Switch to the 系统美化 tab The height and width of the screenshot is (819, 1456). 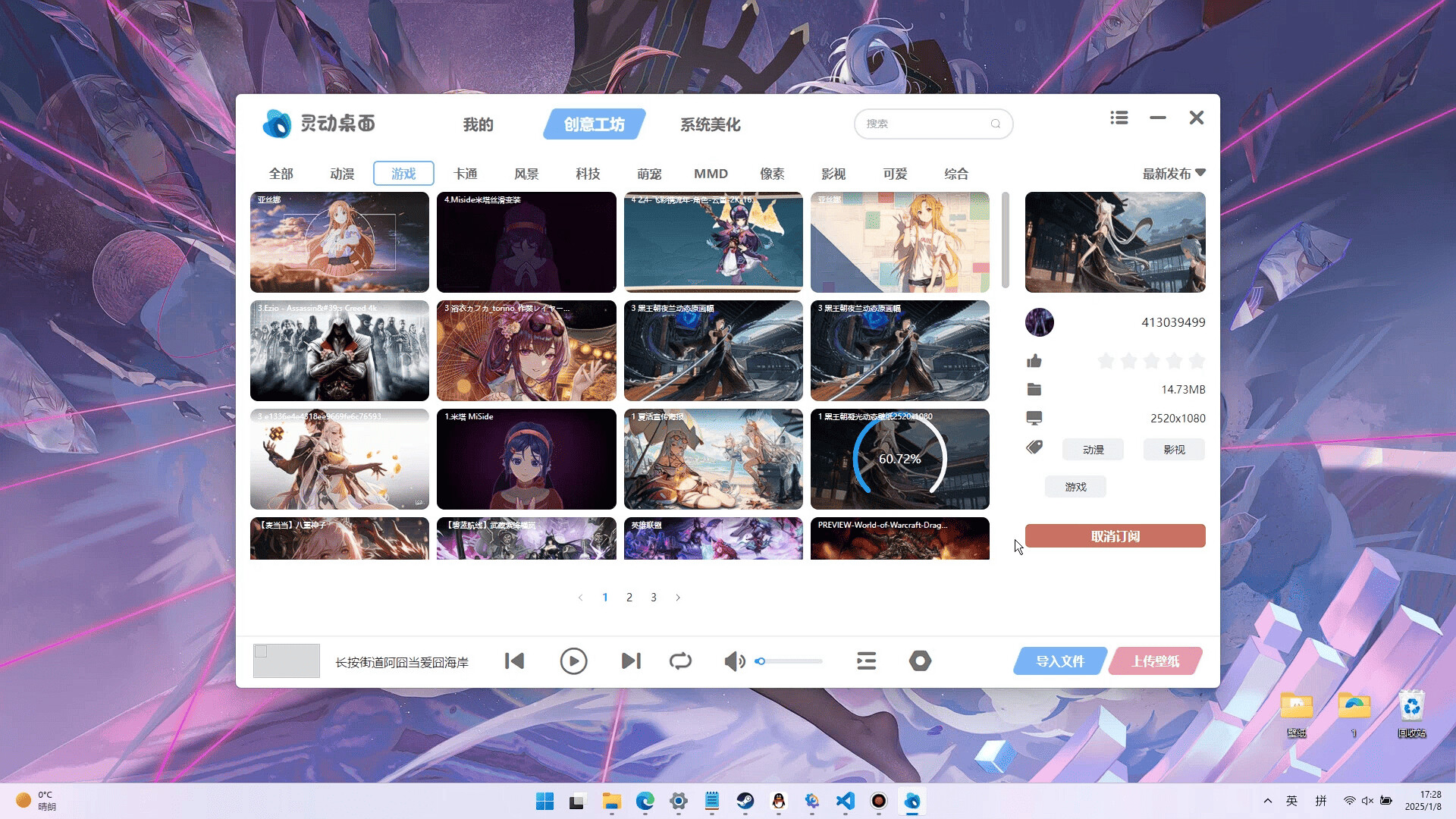710,124
